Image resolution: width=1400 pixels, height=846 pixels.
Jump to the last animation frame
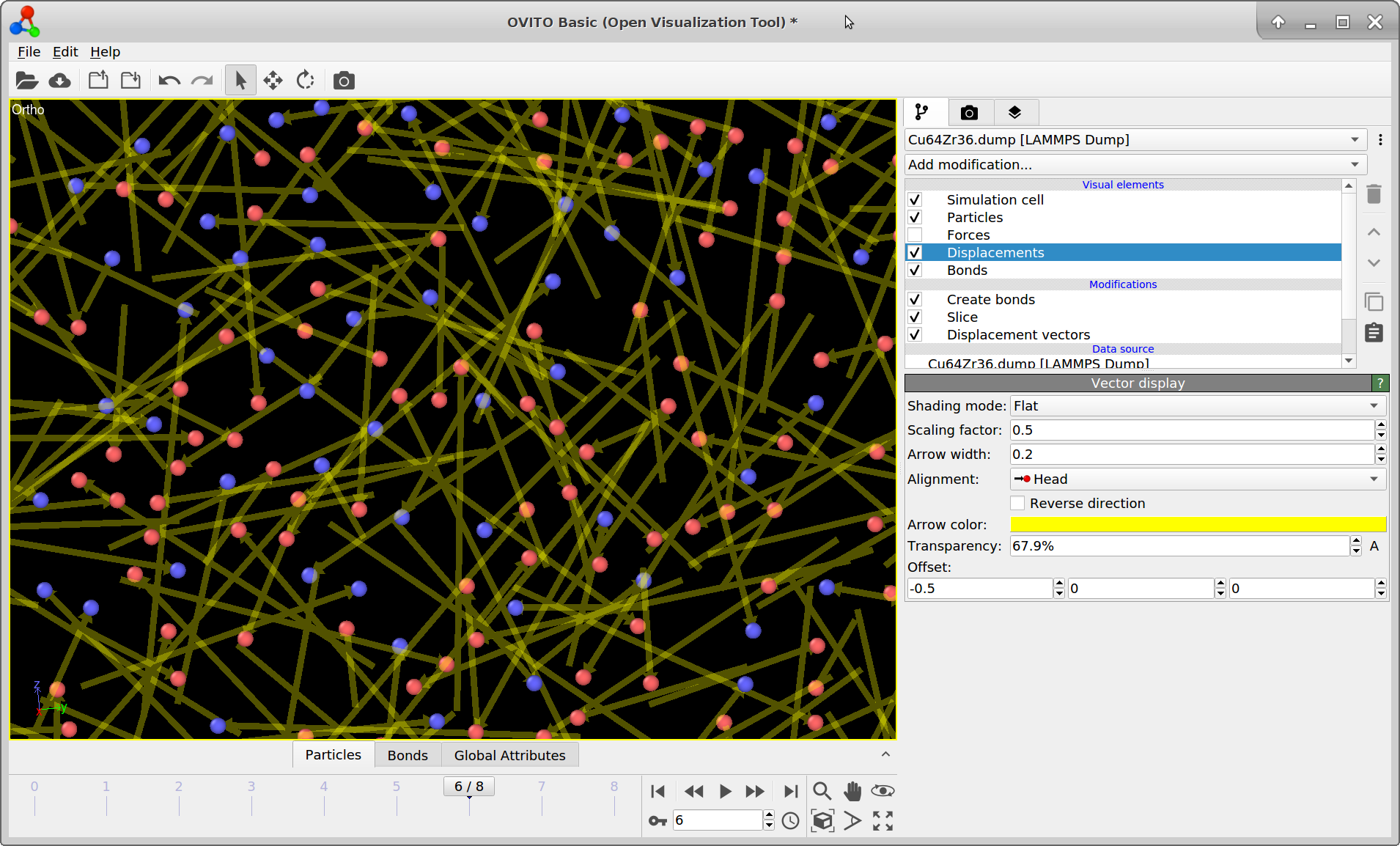(790, 791)
